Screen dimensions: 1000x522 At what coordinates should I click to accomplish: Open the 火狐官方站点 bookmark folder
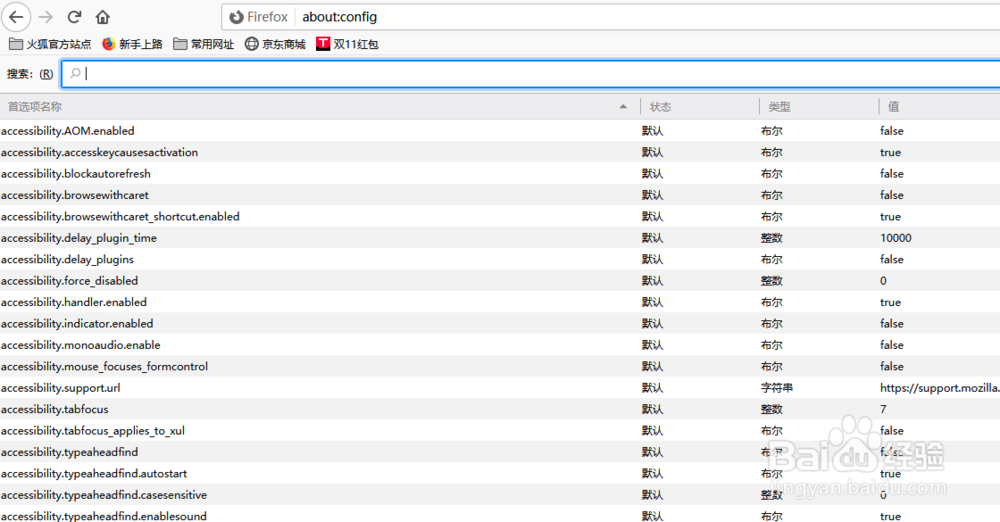[x=50, y=44]
